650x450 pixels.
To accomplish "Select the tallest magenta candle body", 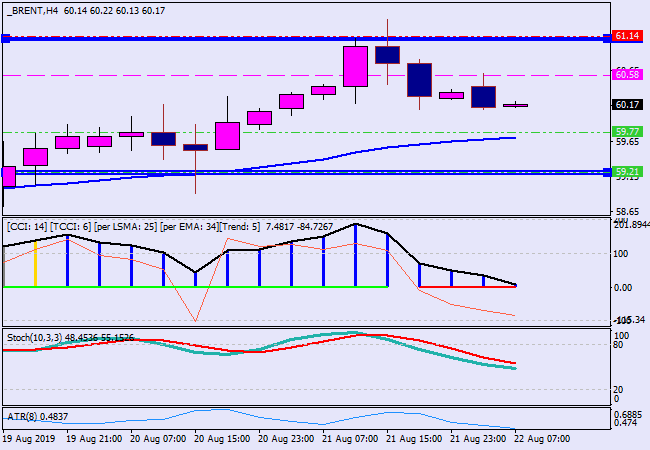I will 355,66.
